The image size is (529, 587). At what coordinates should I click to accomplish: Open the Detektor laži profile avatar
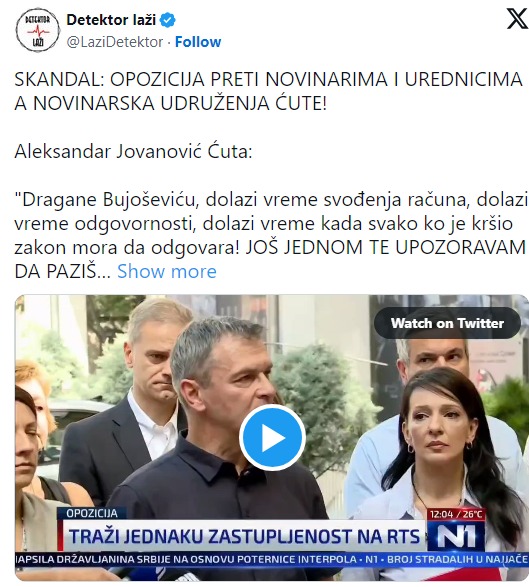coord(38,30)
